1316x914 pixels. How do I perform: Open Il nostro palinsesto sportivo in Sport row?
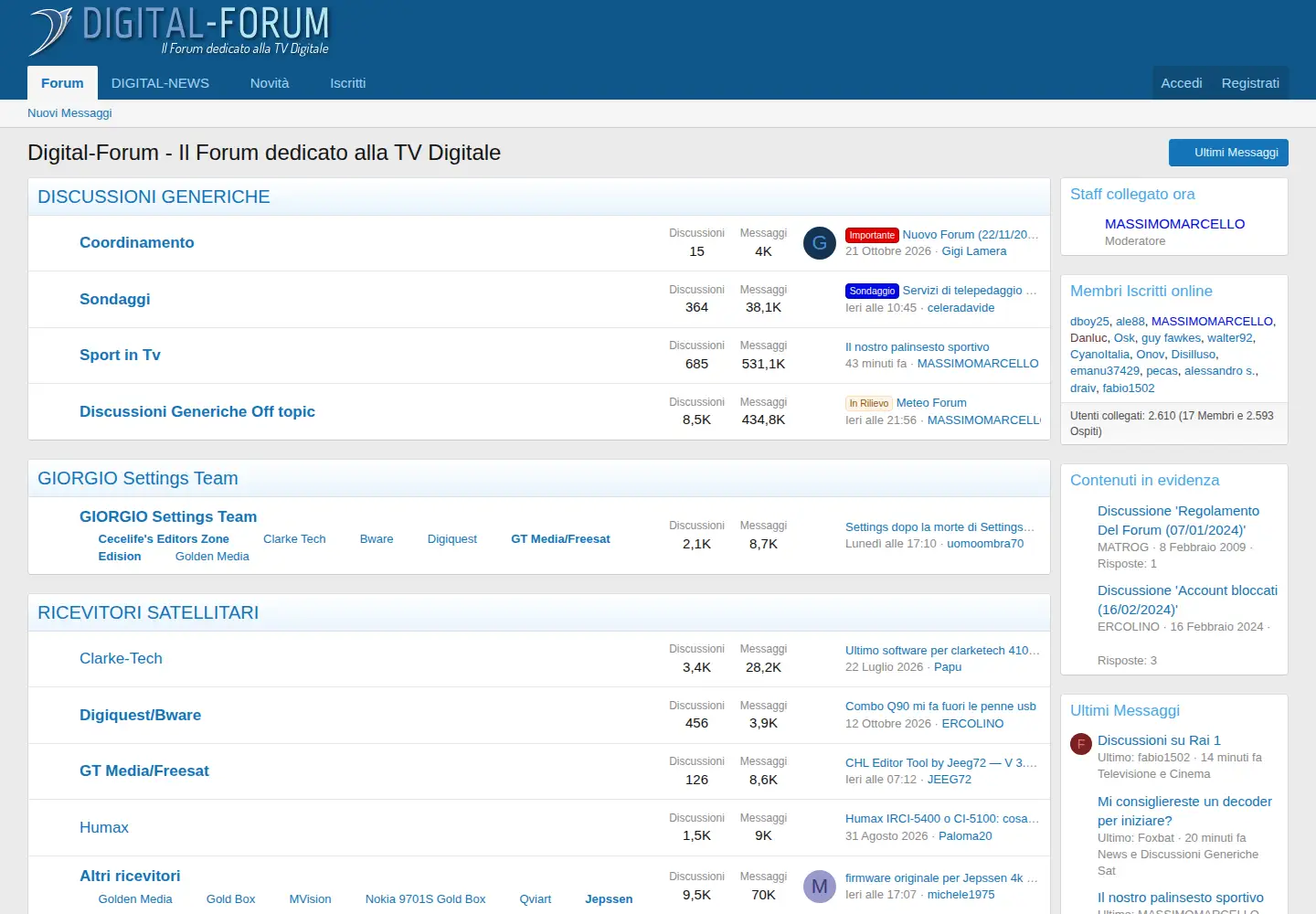pos(918,347)
